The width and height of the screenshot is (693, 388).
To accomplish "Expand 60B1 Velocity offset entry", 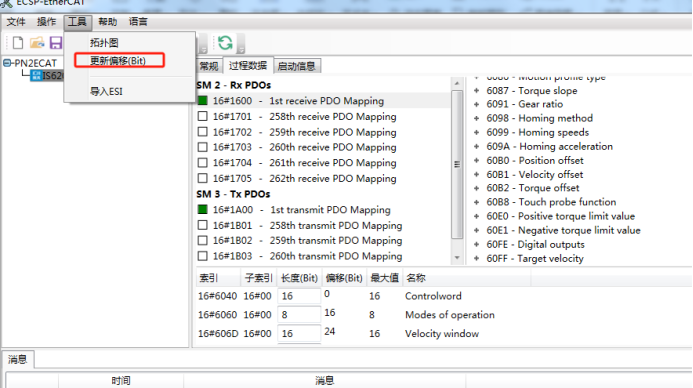I will (476, 175).
